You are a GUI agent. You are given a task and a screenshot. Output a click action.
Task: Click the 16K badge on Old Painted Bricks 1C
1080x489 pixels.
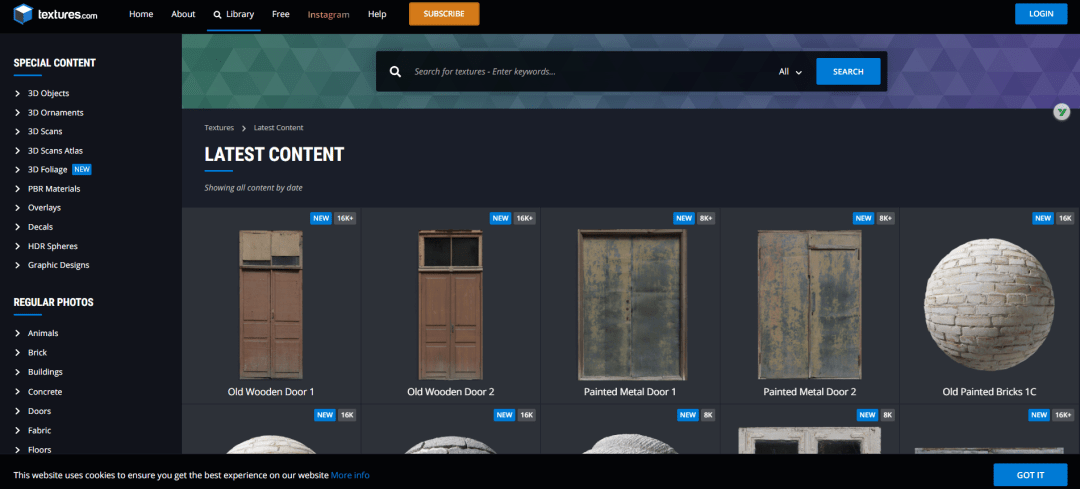coord(1066,218)
